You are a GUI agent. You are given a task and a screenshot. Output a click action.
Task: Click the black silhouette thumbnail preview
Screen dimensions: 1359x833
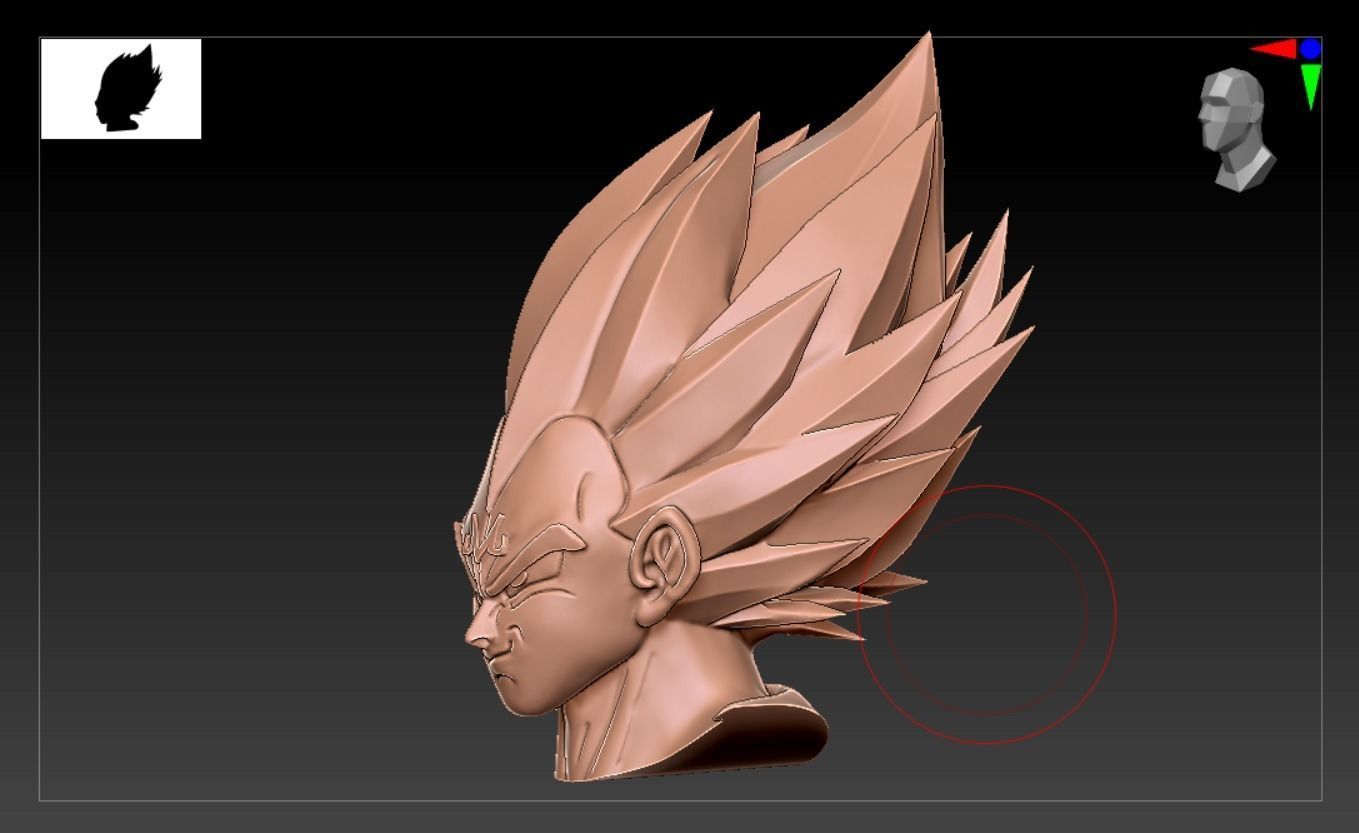coord(121,89)
